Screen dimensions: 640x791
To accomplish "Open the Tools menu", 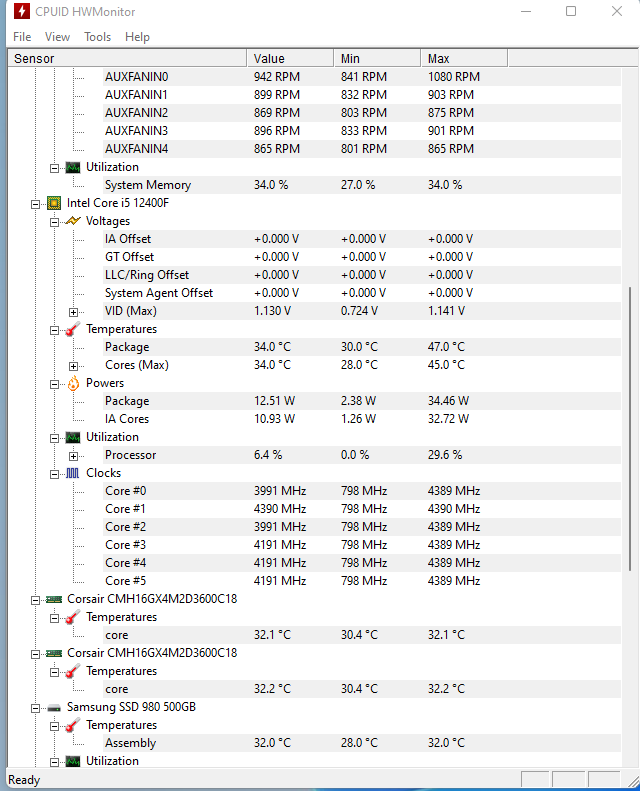I will [97, 37].
